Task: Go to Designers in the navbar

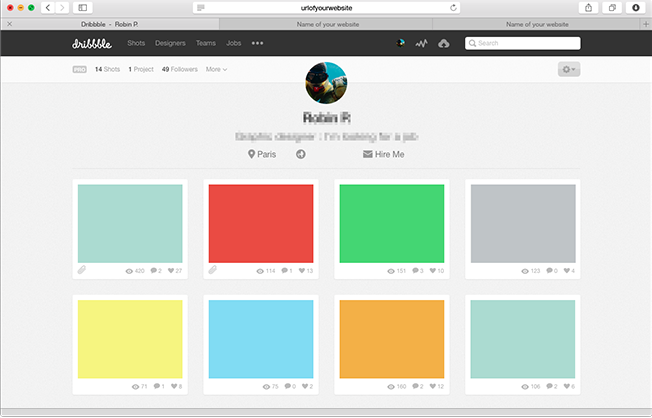Action: [x=170, y=43]
